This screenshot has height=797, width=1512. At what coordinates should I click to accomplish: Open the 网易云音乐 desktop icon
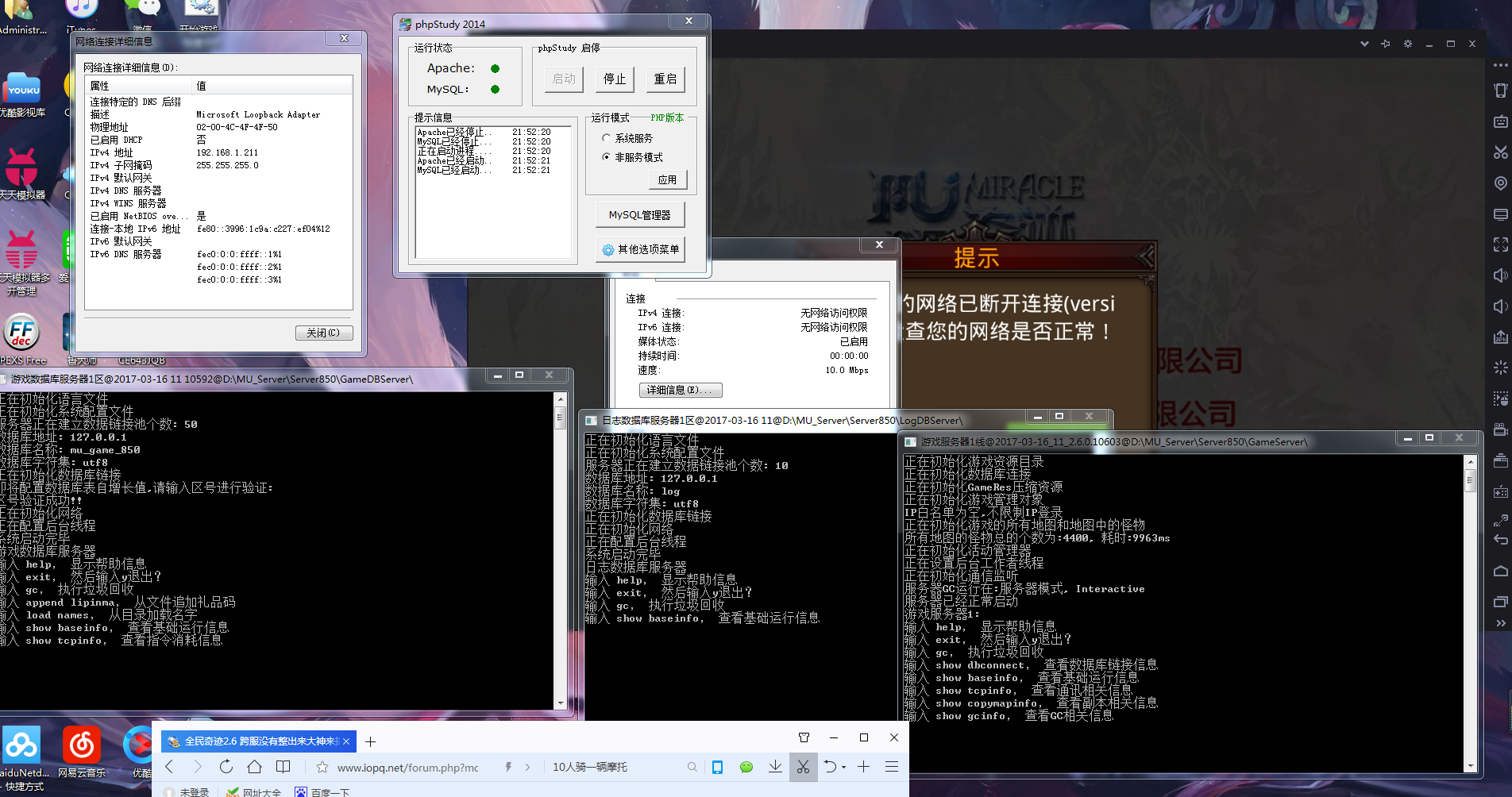point(81,751)
